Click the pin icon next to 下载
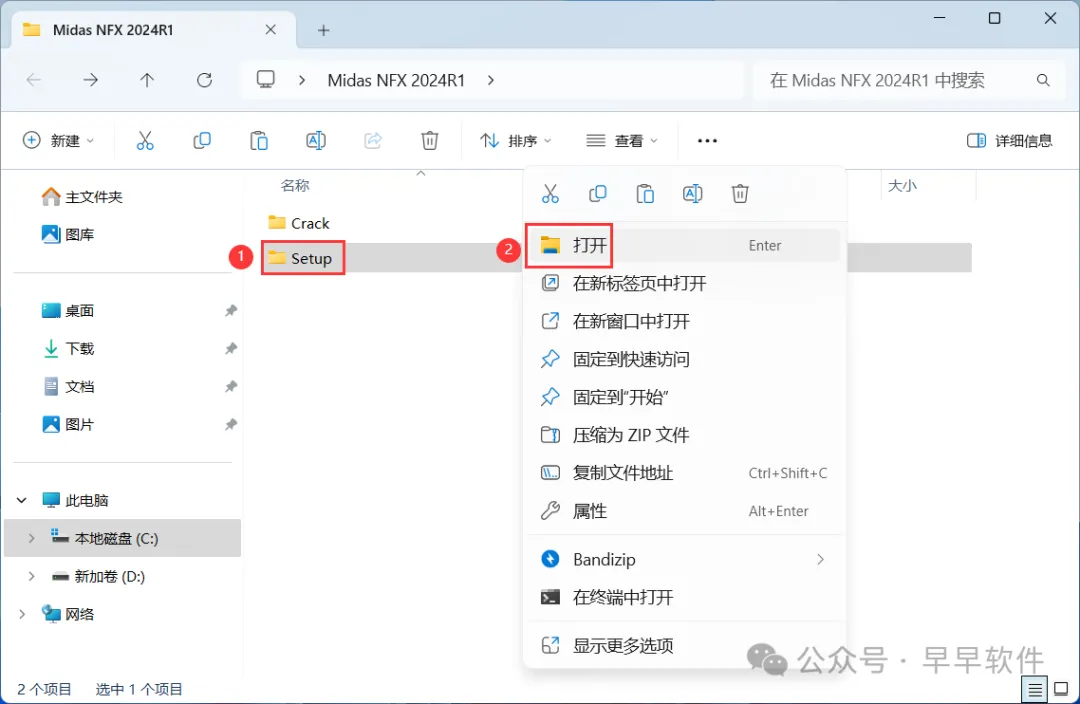Viewport: 1080px width, 704px height. coord(231,349)
